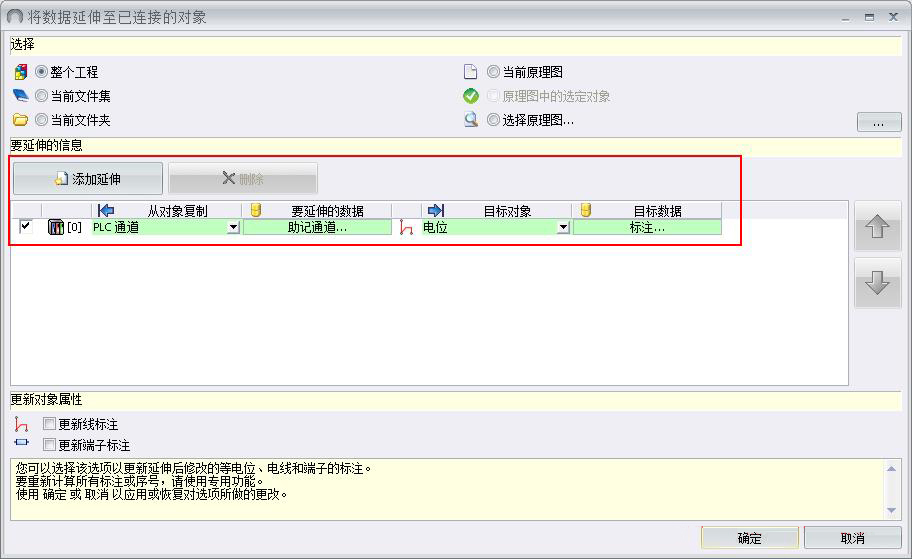Enable the 更新端子标注 checkbox
The height and width of the screenshot is (559, 912).
(x=49, y=445)
